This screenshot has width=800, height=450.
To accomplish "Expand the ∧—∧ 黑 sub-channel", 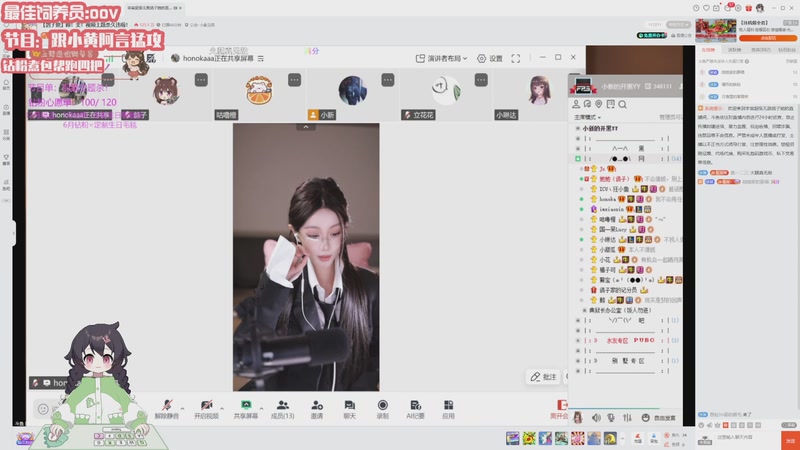I will tap(578, 148).
